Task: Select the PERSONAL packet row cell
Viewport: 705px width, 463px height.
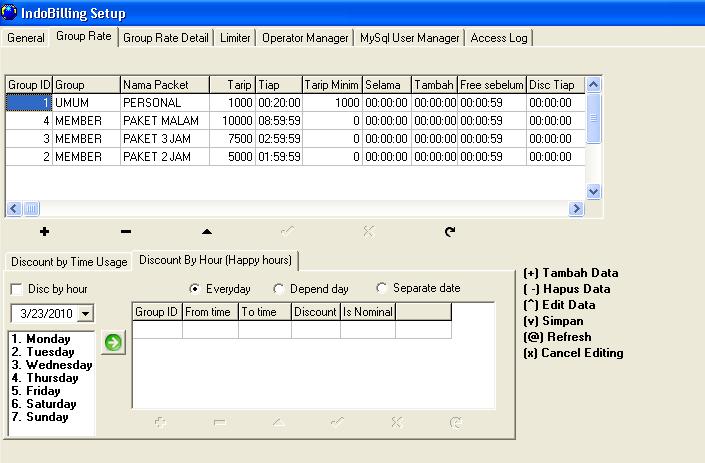Action: pos(165,103)
